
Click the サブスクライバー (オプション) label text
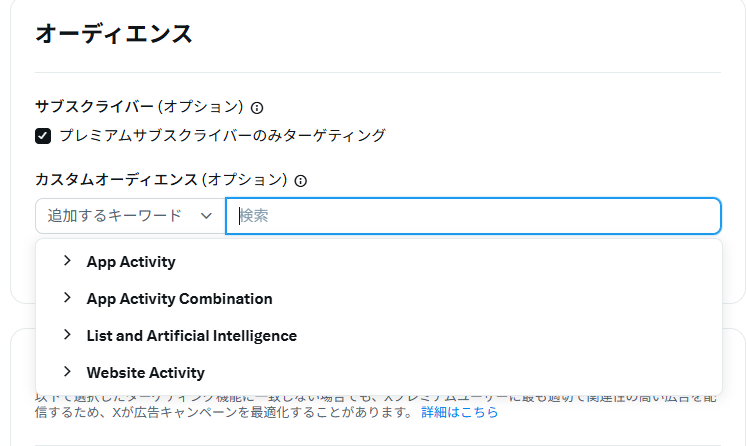[x=139, y=107]
